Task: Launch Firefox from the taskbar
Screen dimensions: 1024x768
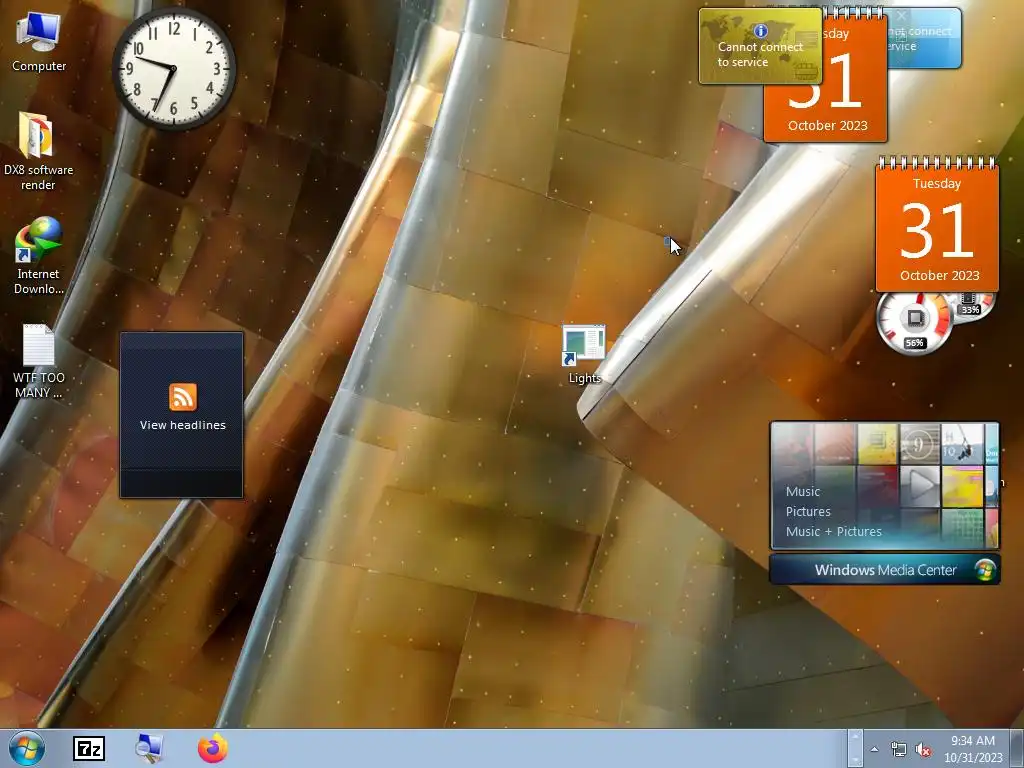Action: 212,748
